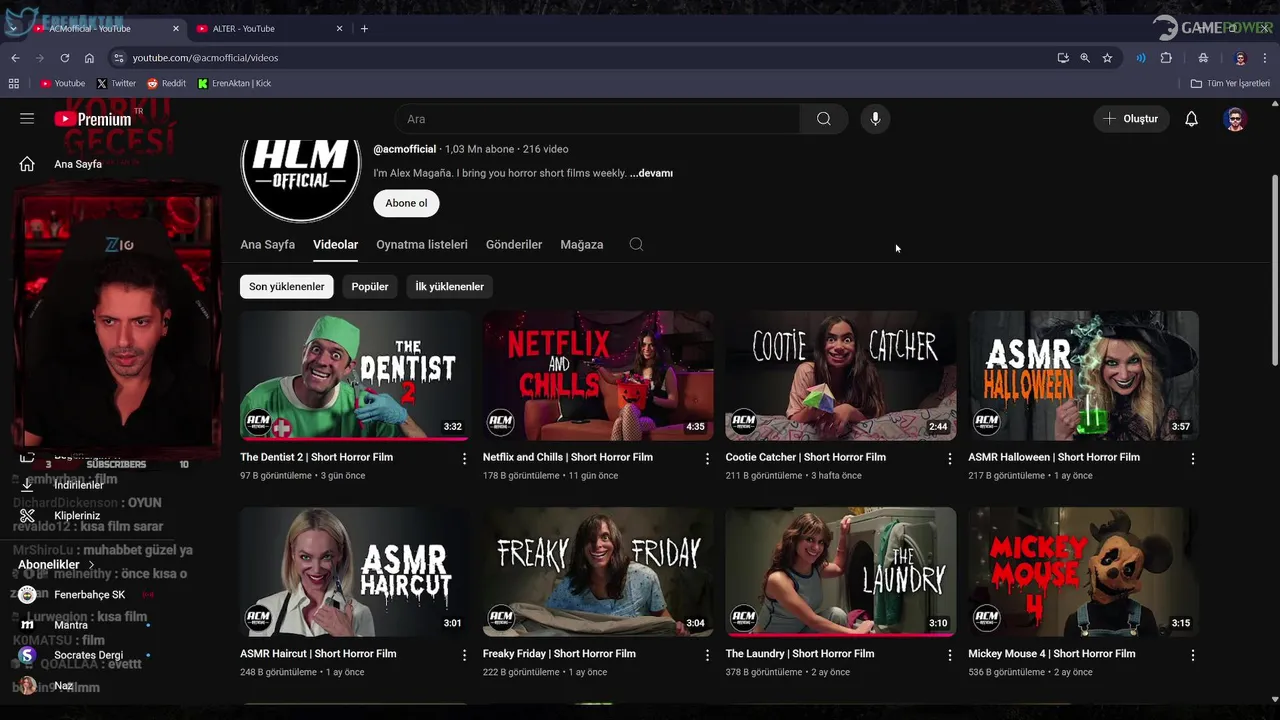The image size is (1280, 720).
Task: Open options menu for Netflix and Chills video
Action: [x=707, y=458]
